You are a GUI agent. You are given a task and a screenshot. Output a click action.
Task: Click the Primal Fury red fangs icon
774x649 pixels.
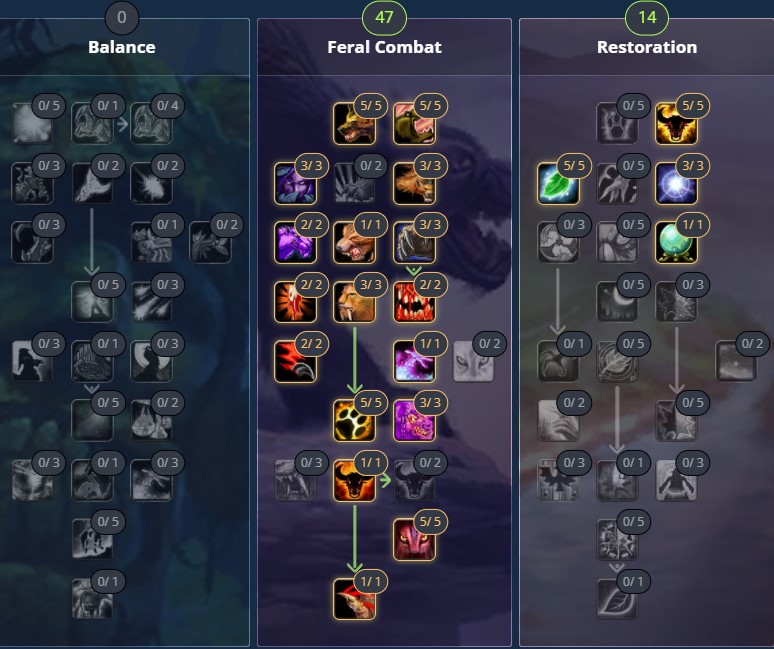point(414,302)
